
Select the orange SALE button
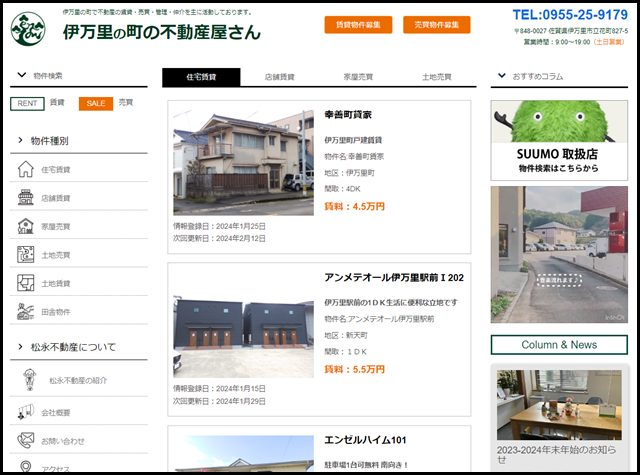click(96, 104)
